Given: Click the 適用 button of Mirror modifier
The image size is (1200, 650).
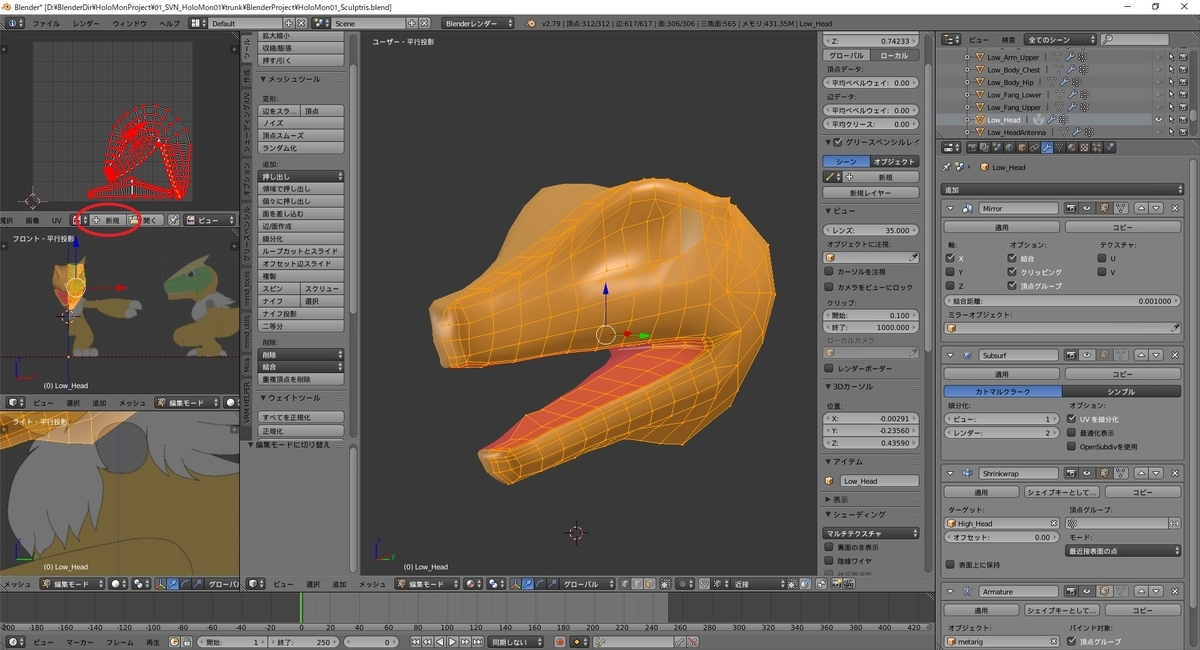Looking at the screenshot, I should pos(1001,227).
